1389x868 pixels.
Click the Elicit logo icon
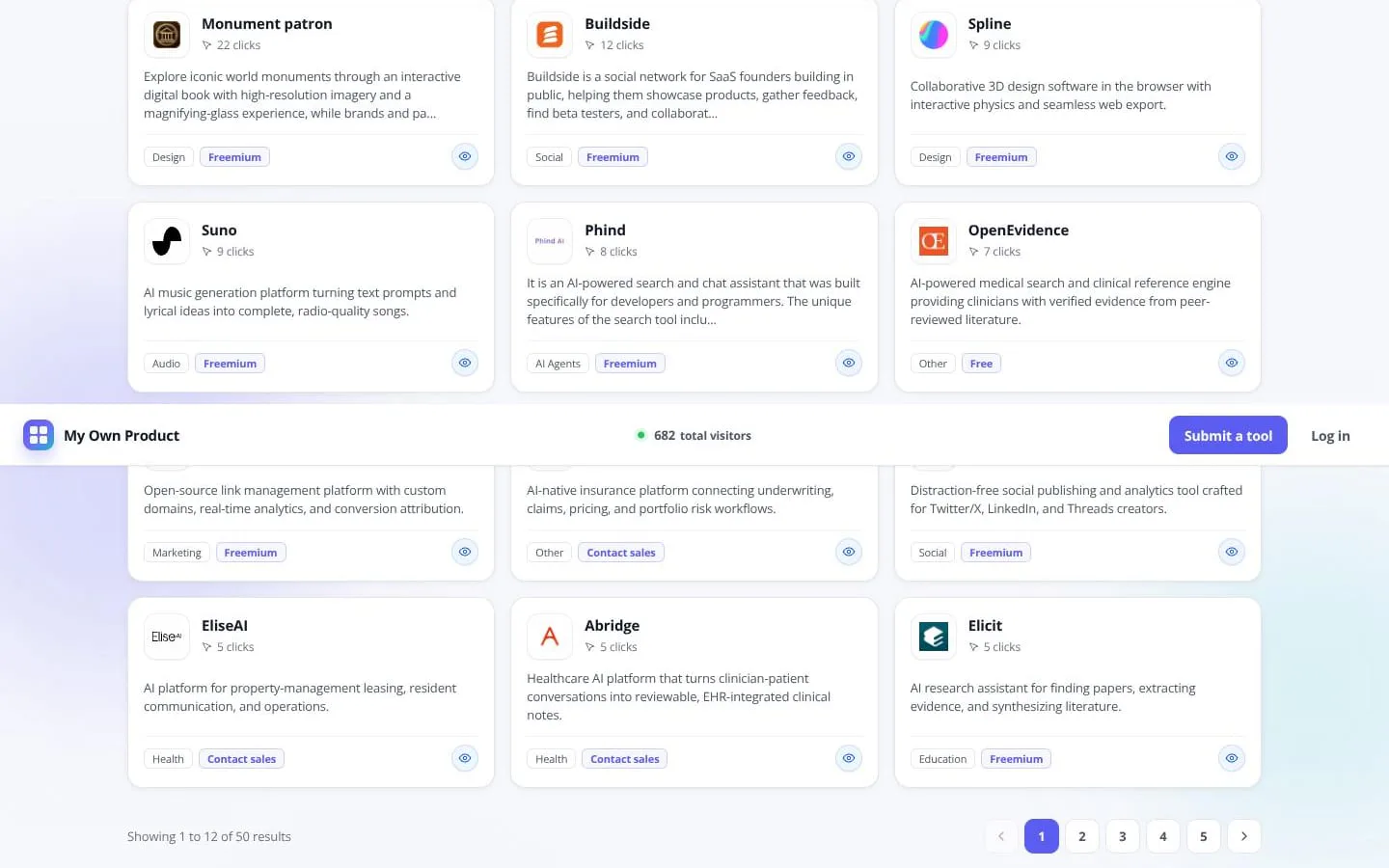[934, 637]
